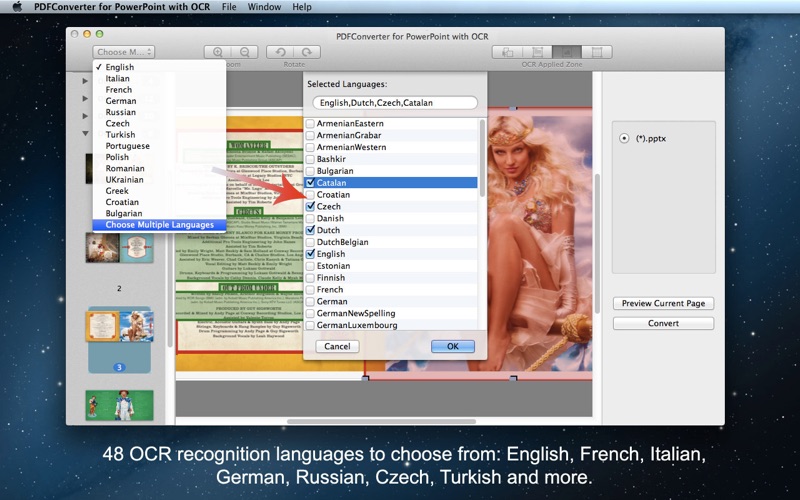The width and height of the screenshot is (800, 500).
Task: Select Choose Multiple Languages menu item
Action: pos(159,225)
